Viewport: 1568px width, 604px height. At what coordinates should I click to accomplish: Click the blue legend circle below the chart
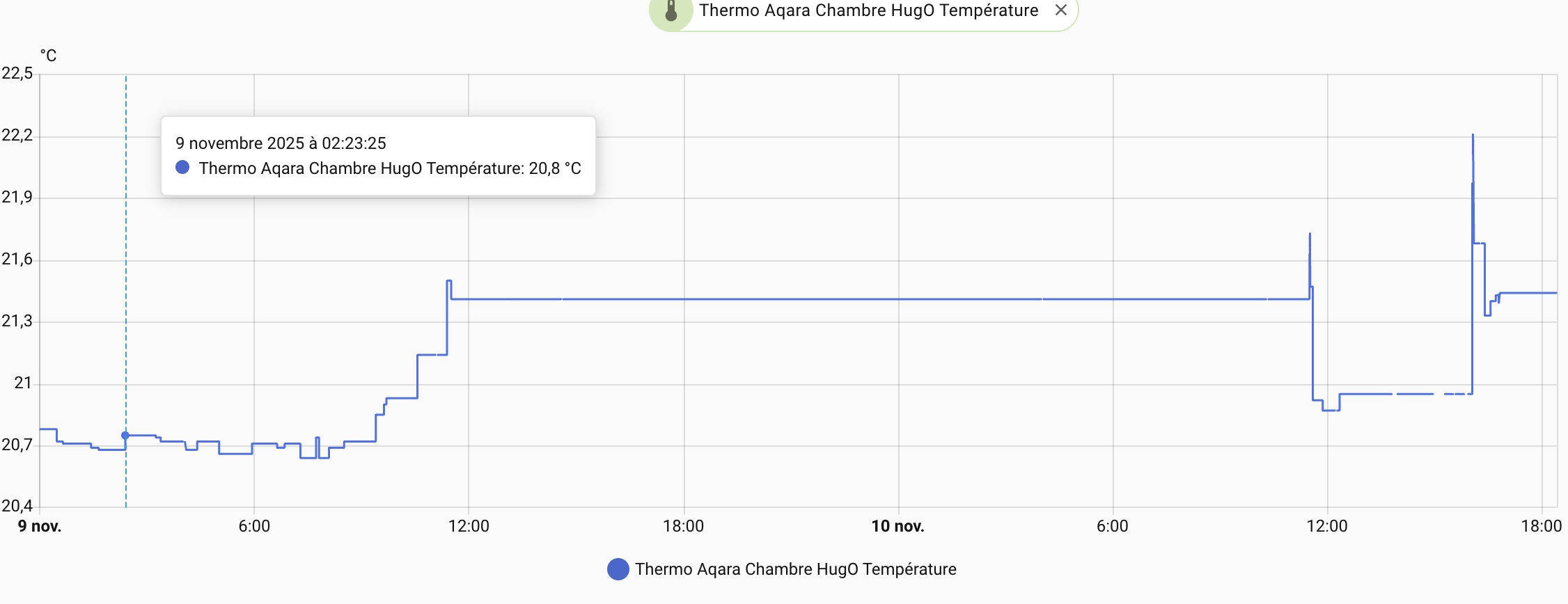pyautogui.click(x=618, y=569)
